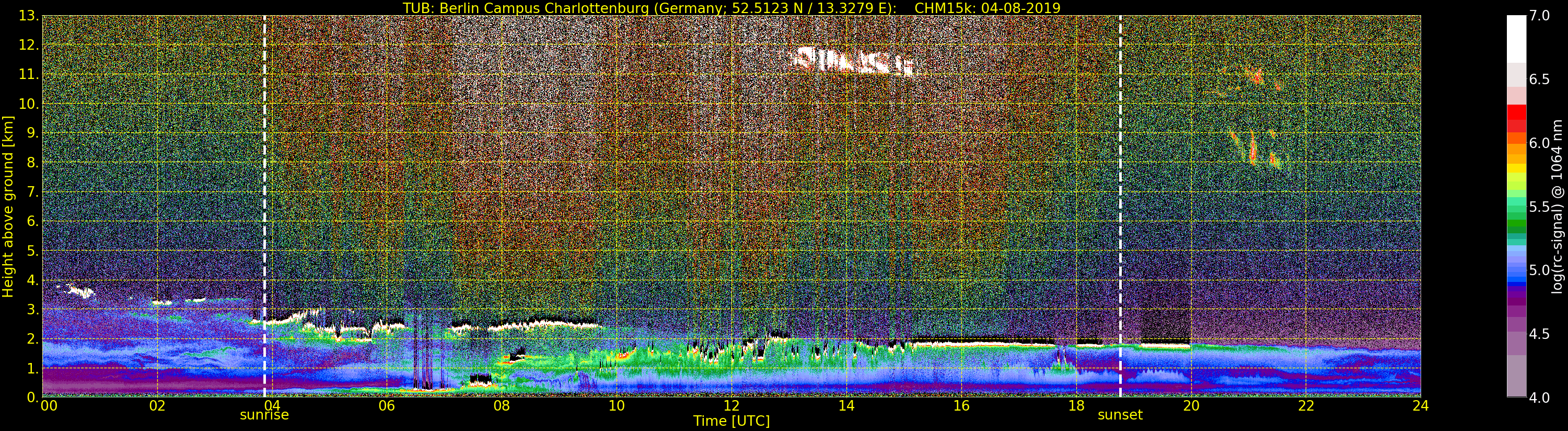The height and width of the screenshot is (431, 1568).
Task: Click the "24" time axis tick label
Action: pos(1421,405)
